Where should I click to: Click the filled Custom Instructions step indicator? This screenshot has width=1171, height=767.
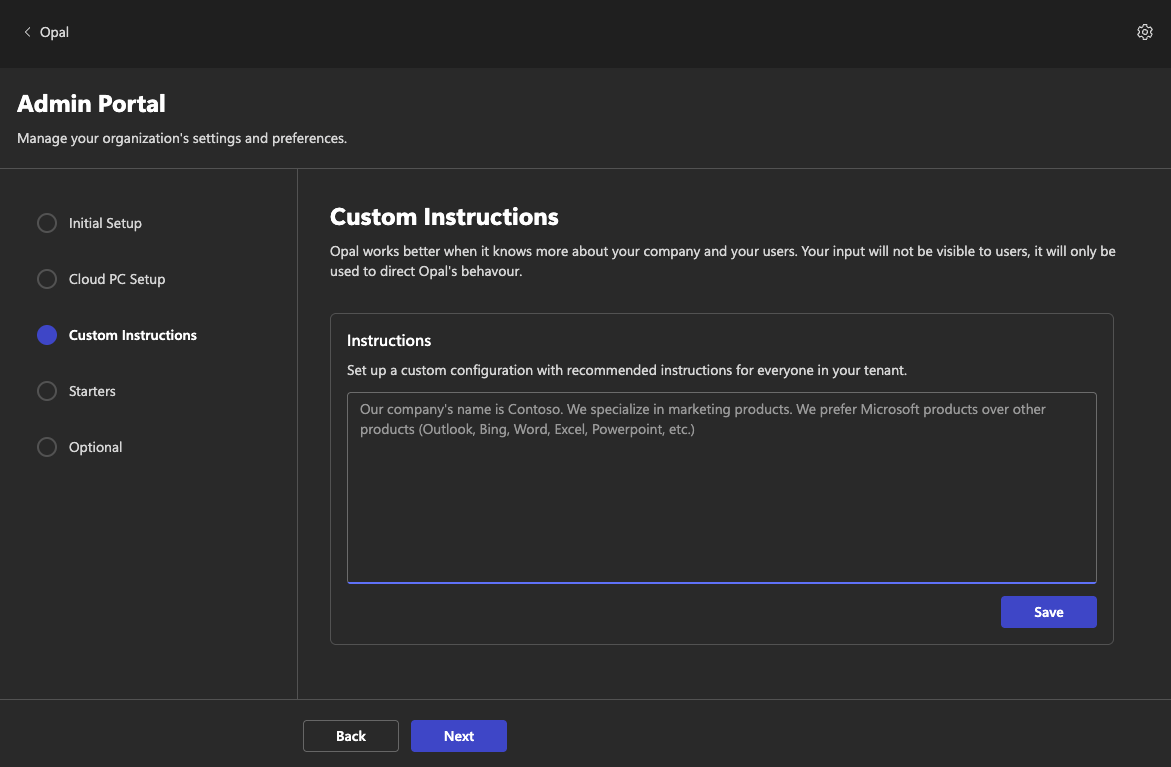click(x=47, y=335)
